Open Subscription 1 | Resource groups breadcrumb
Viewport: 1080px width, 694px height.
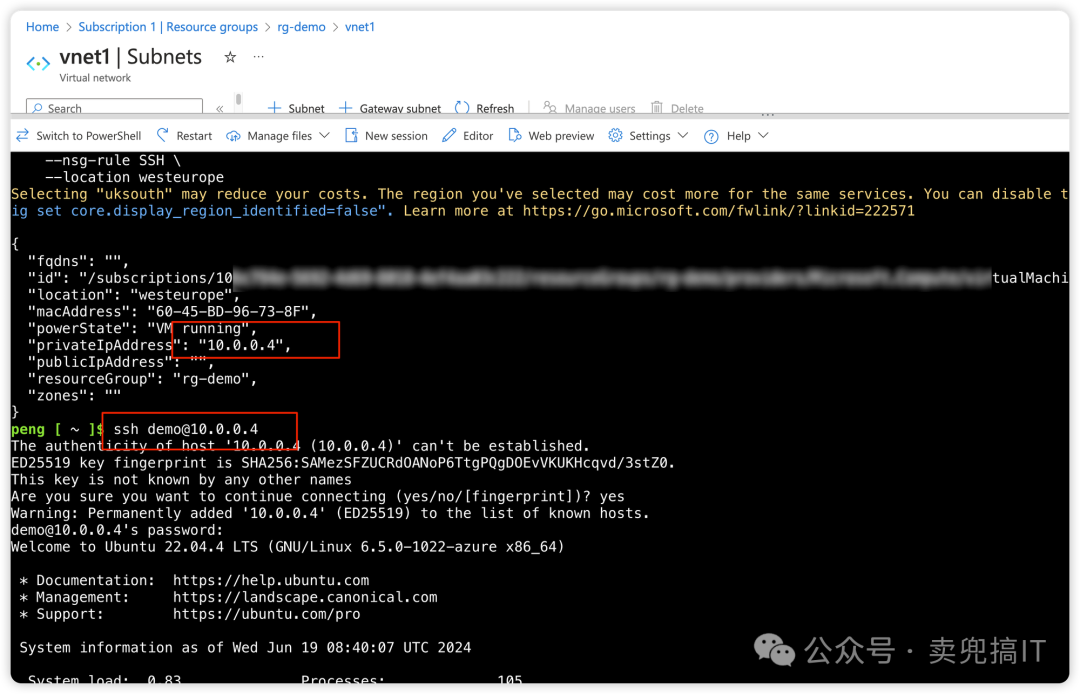[x=168, y=27]
